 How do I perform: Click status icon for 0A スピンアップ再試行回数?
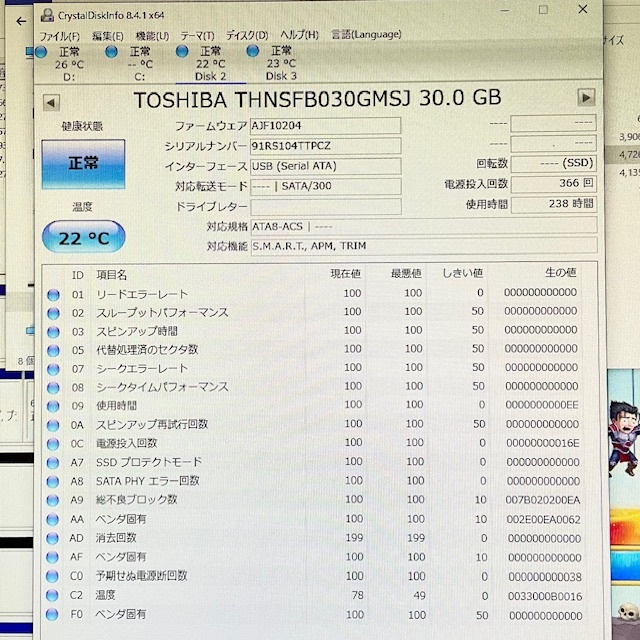(x=53, y=425)
